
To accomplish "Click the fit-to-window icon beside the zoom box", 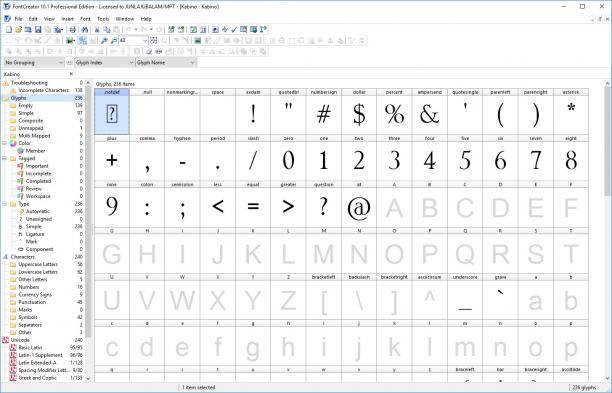I will point(154,41).
